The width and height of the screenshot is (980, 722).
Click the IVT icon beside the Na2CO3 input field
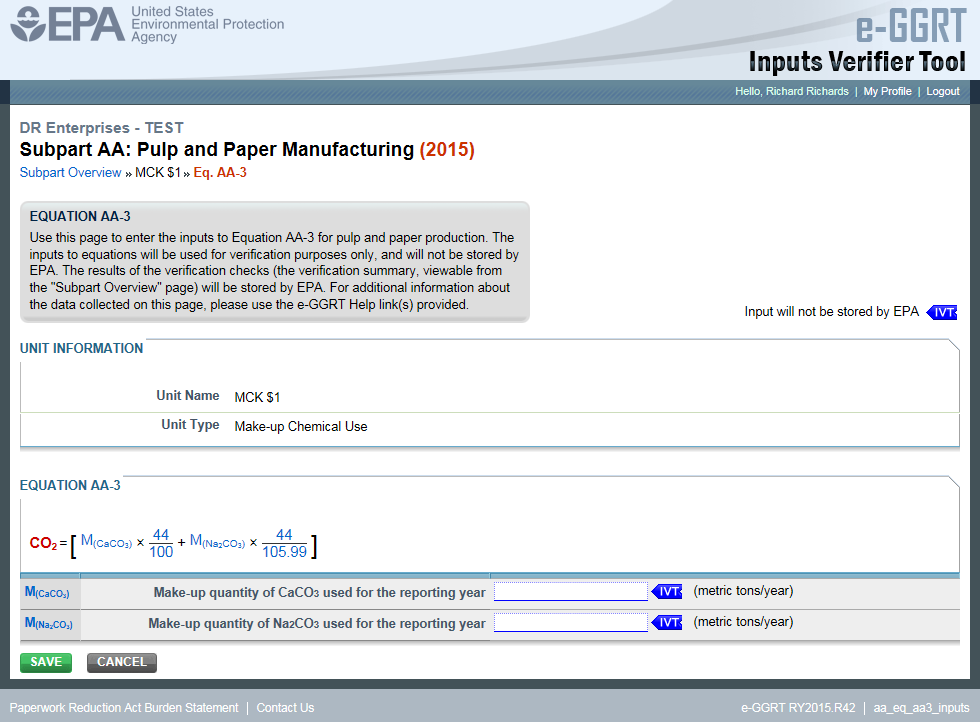click(x=666, y=622)
